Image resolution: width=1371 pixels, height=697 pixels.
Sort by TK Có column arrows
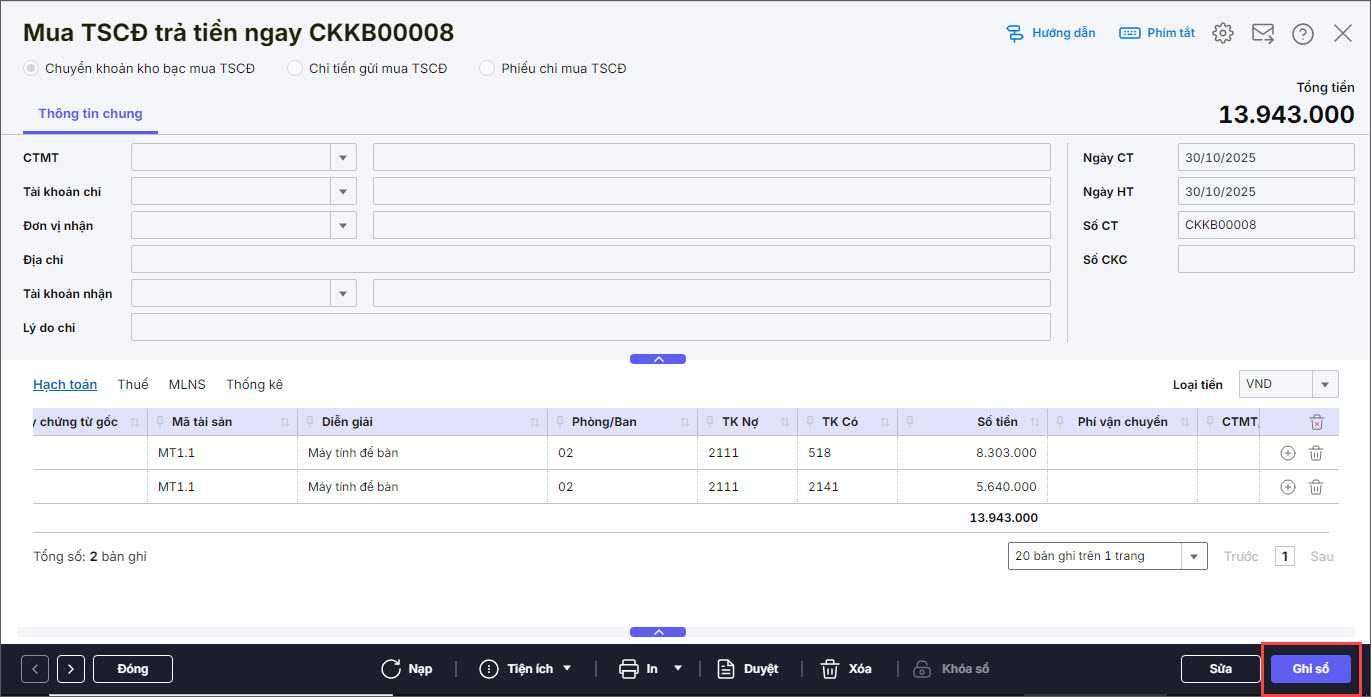coord(885,422)
